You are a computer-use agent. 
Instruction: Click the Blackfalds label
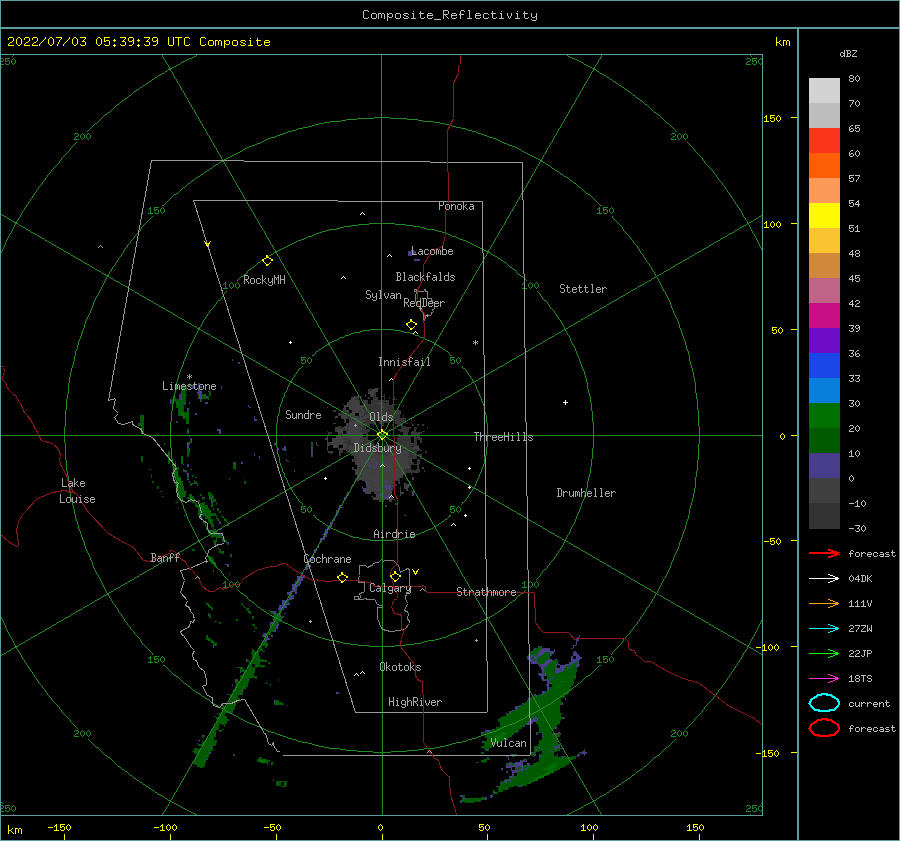click(425, 277)
